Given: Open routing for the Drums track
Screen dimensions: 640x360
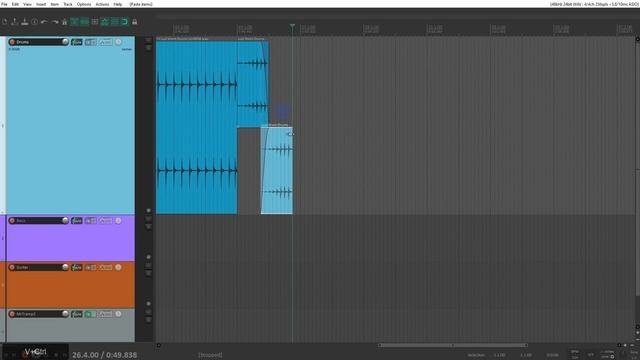Looking at the screenshot, I should tap(77, 42).
